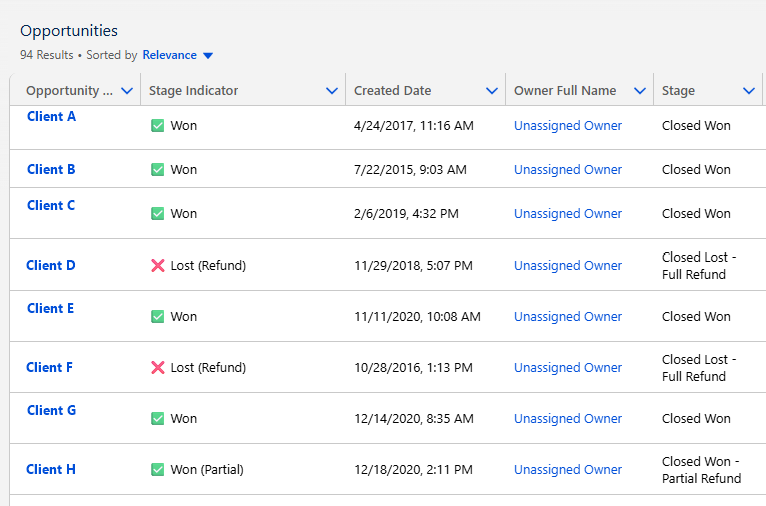Click Unassigned Owner in Client G row
Viewport: 766px width, 506px height.
[568, 419]
